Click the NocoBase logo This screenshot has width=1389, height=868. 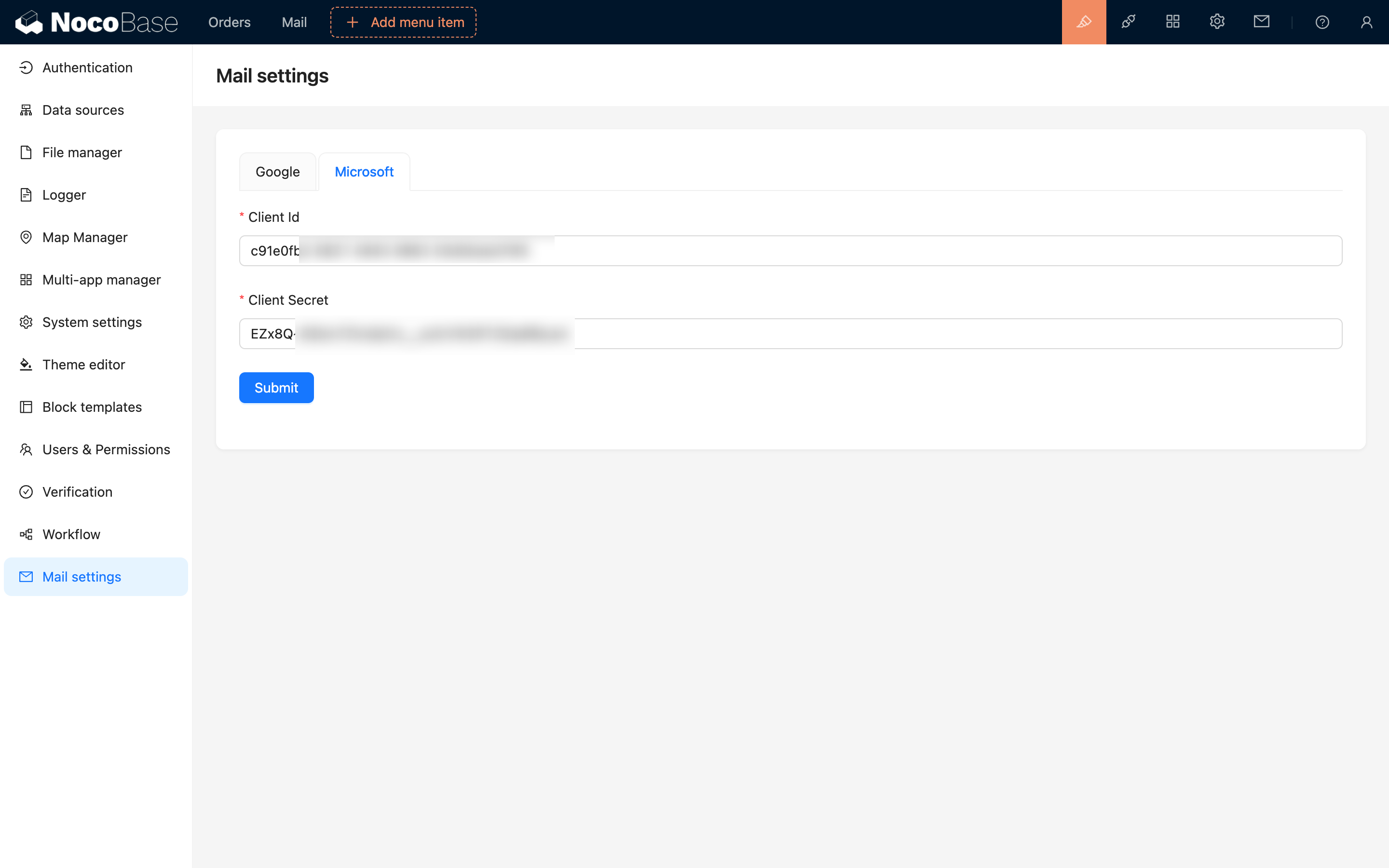tap(96, 22)
